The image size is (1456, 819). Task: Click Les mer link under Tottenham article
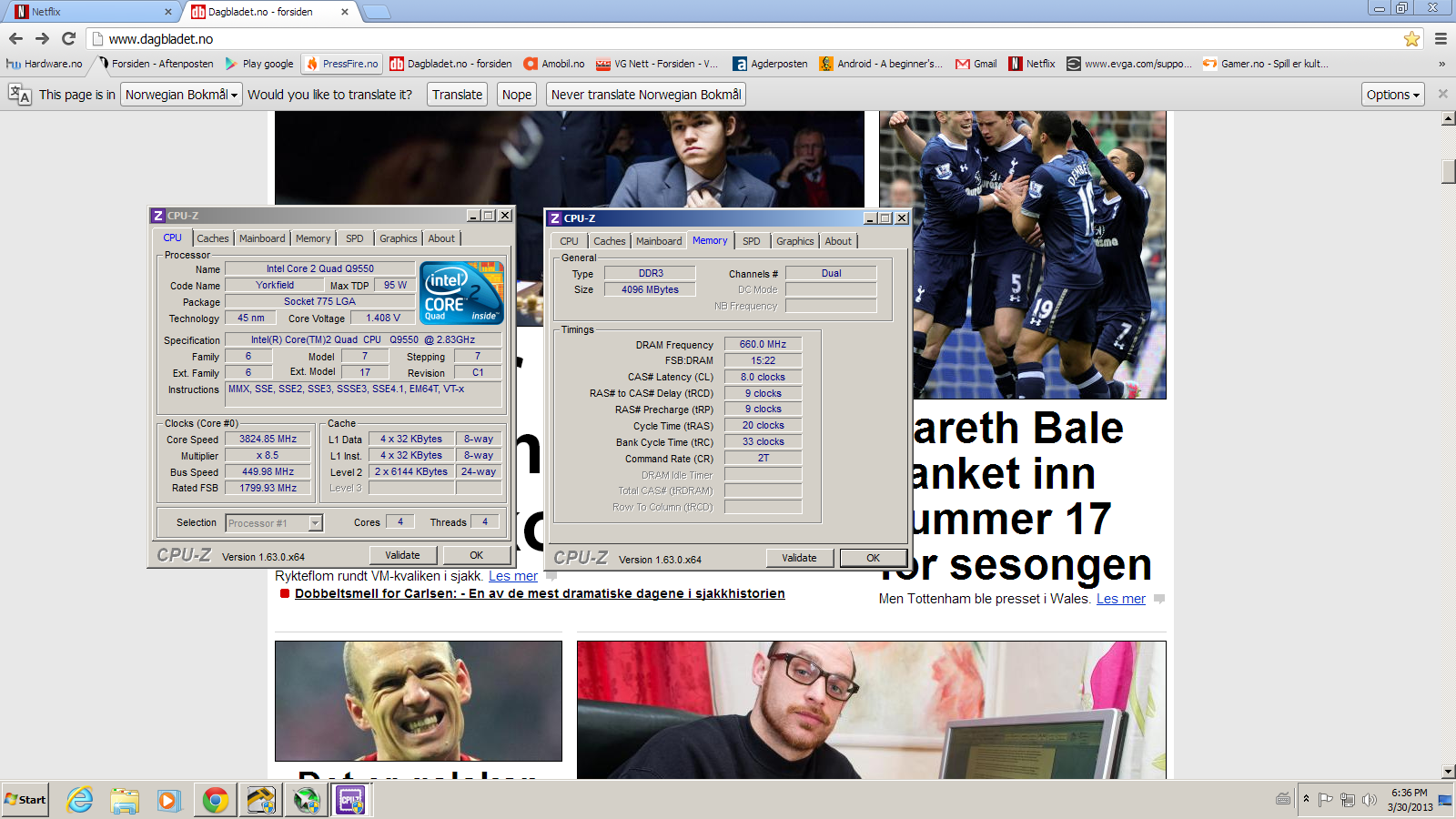pyautogui.click(x=1121, y=599)
